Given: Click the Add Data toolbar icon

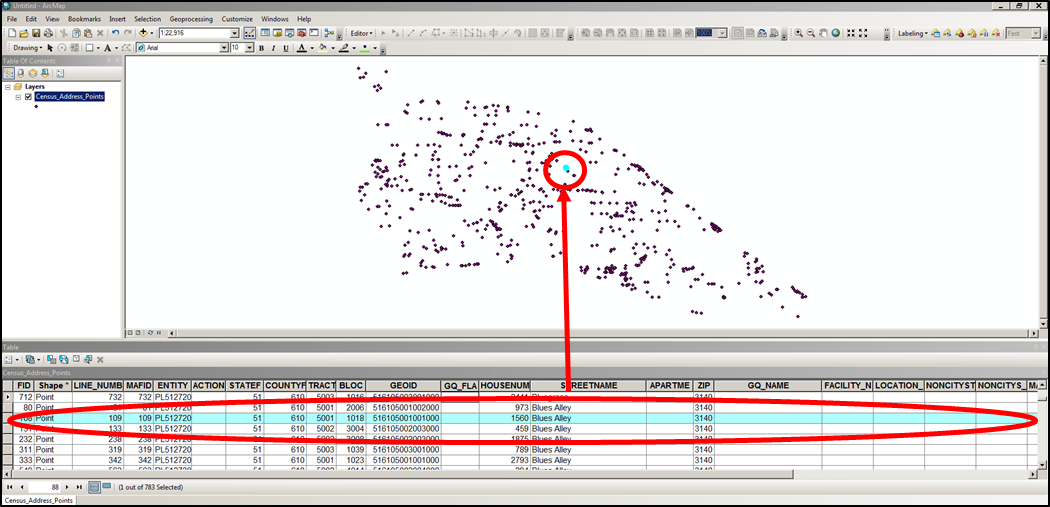Looking at the screenshot, I should pyautogui.click(x=143, y=33).
